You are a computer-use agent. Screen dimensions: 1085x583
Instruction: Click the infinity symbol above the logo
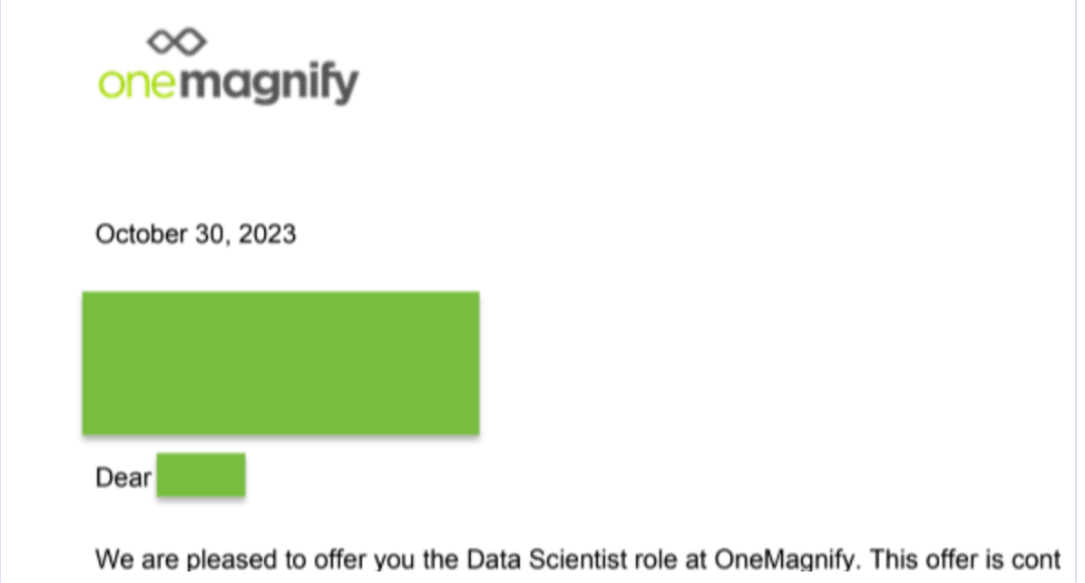coord(176,41)
